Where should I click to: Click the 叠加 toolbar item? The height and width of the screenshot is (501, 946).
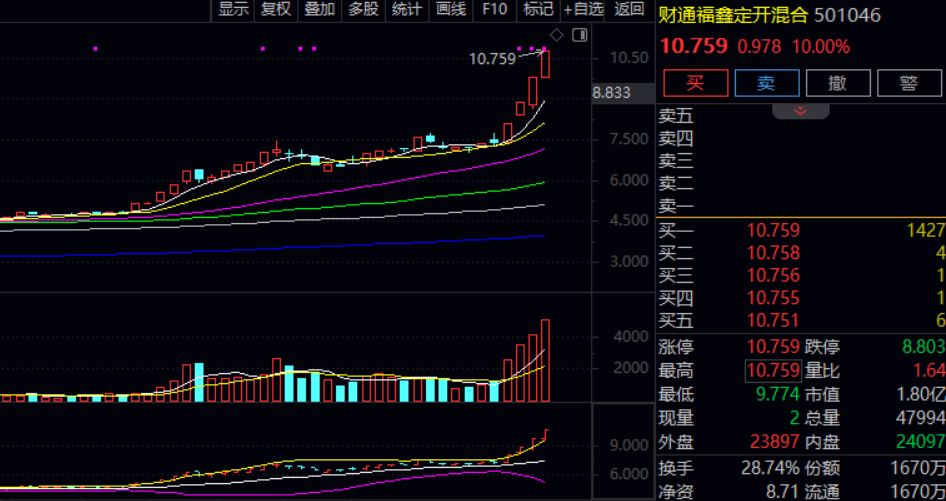coord(320,9)
